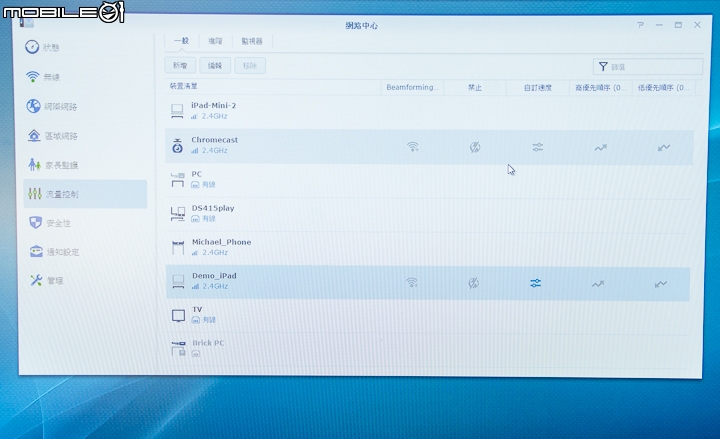Set Demo_iPad to high priority
The width and height of the screenshot is (720, 439).
point(598,284)
